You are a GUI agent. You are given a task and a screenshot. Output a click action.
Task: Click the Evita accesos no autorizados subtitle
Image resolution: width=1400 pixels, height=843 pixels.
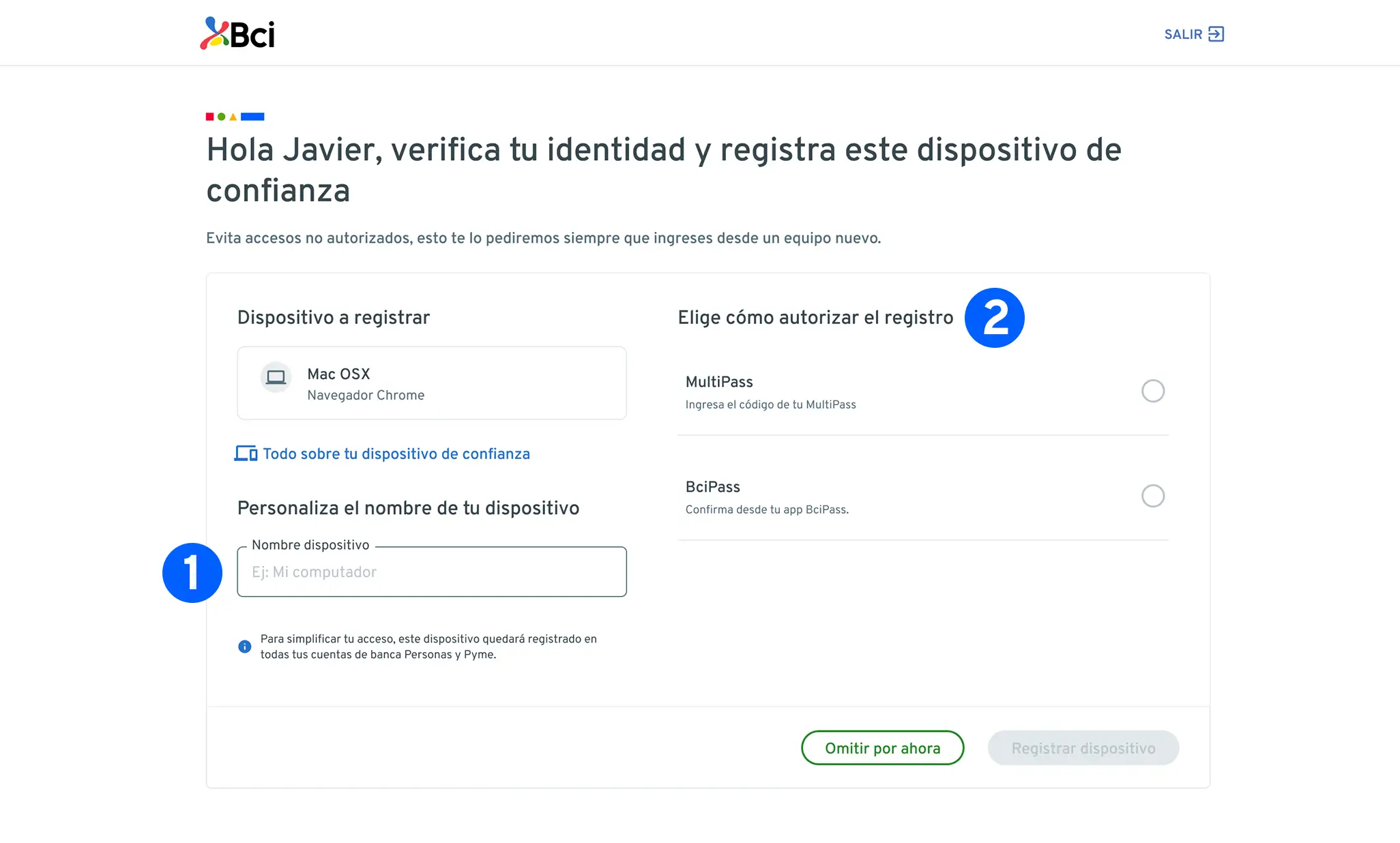pos(544,238)
